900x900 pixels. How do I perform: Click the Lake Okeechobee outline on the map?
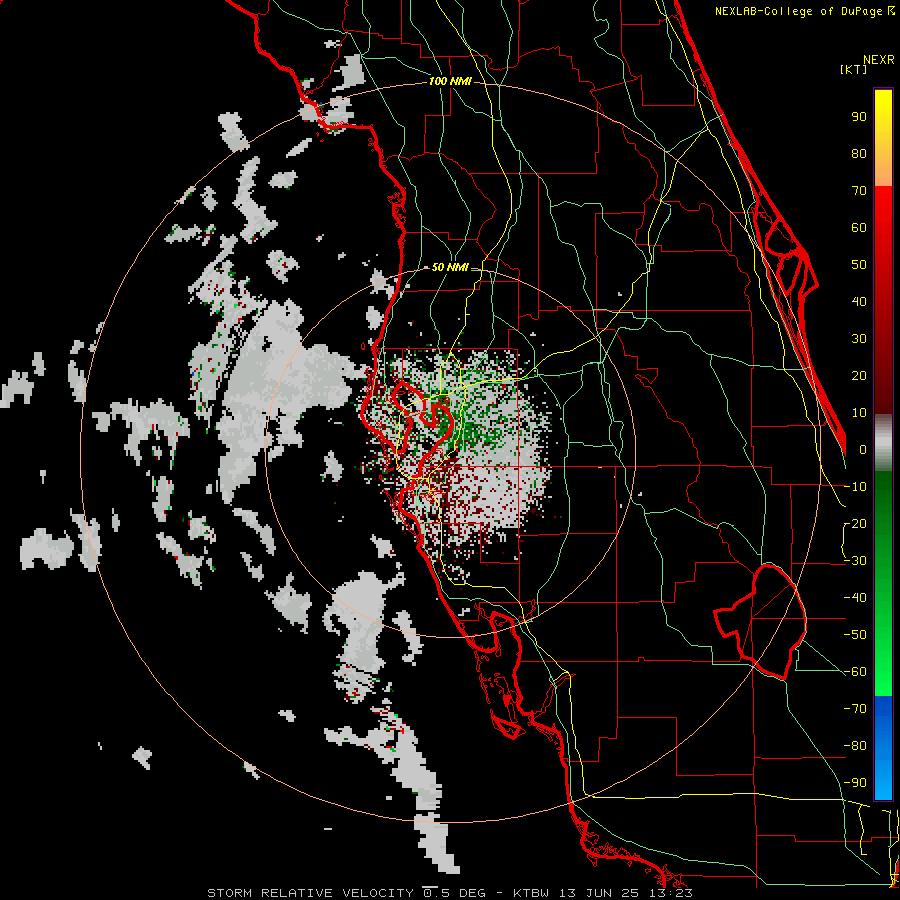[x=761, y=622]
